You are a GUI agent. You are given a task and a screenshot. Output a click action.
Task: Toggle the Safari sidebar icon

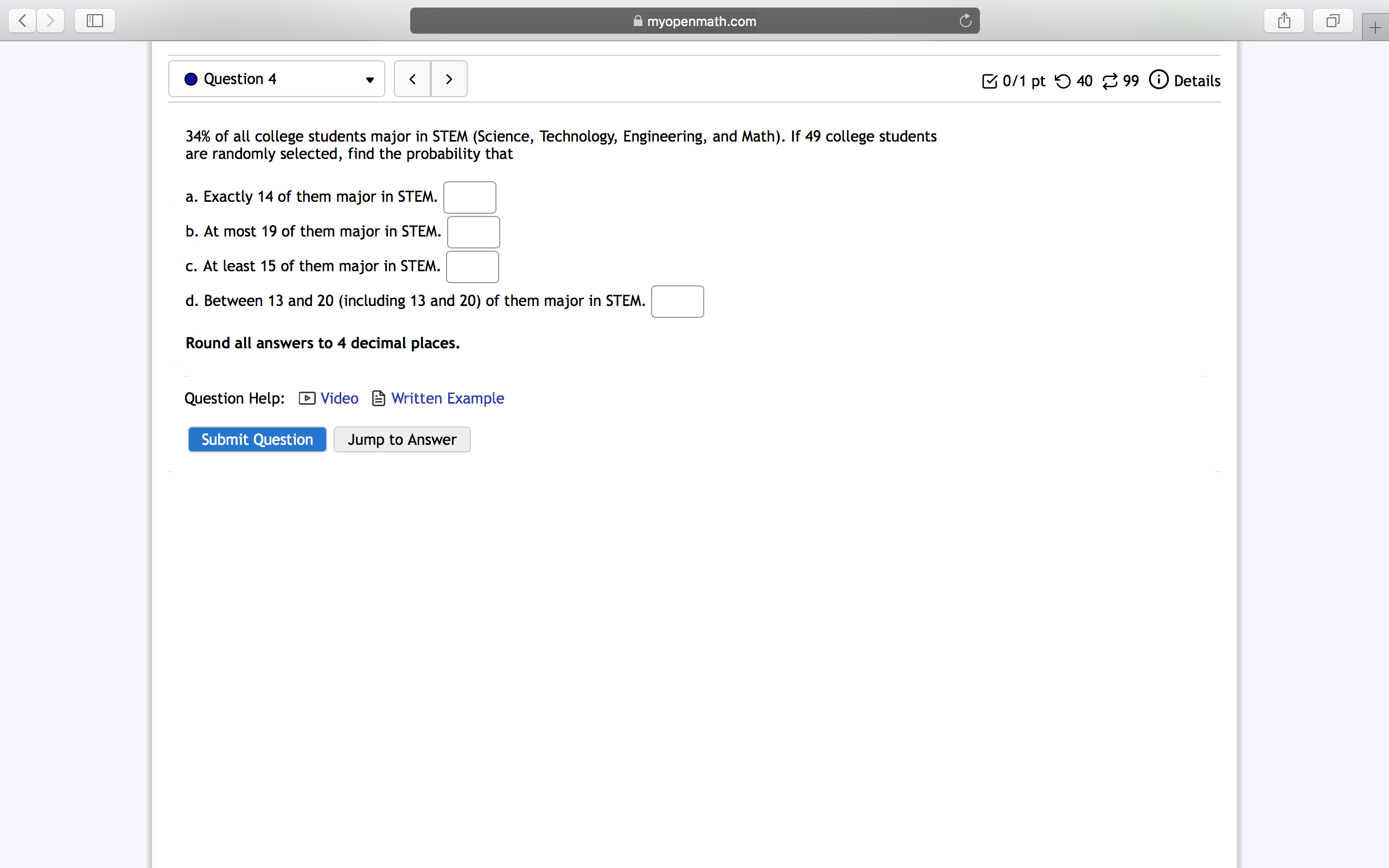pyautogui.click(x=95, y=21)
